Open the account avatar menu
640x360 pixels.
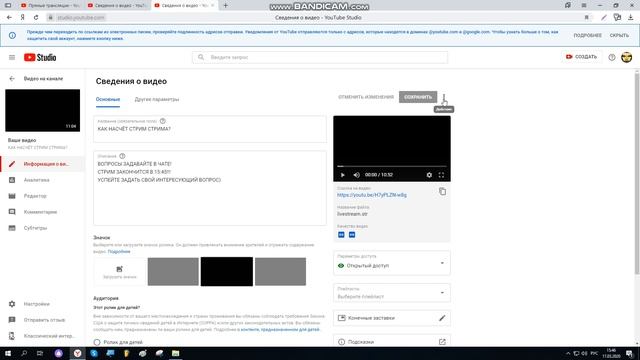pos(627,57)
